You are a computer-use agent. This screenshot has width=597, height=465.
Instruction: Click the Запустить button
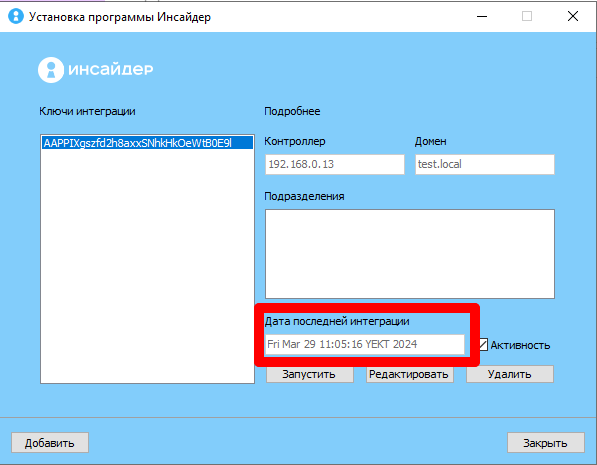310,374
